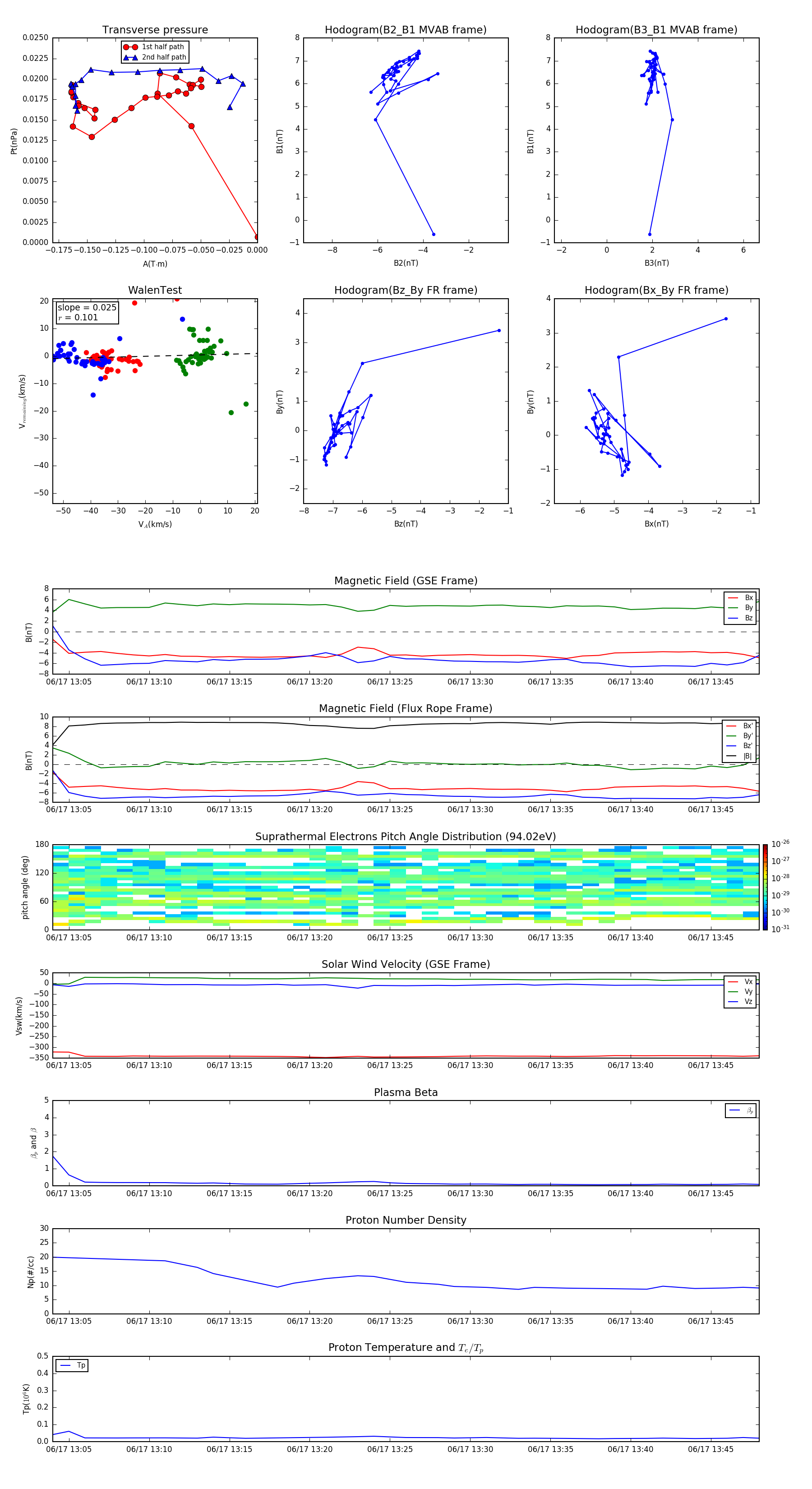Image resolution: width=812 pixels, height=1489 pixels.
Task: Select the Bx entry in the GSE Frame legend
Action: point(740,598)
